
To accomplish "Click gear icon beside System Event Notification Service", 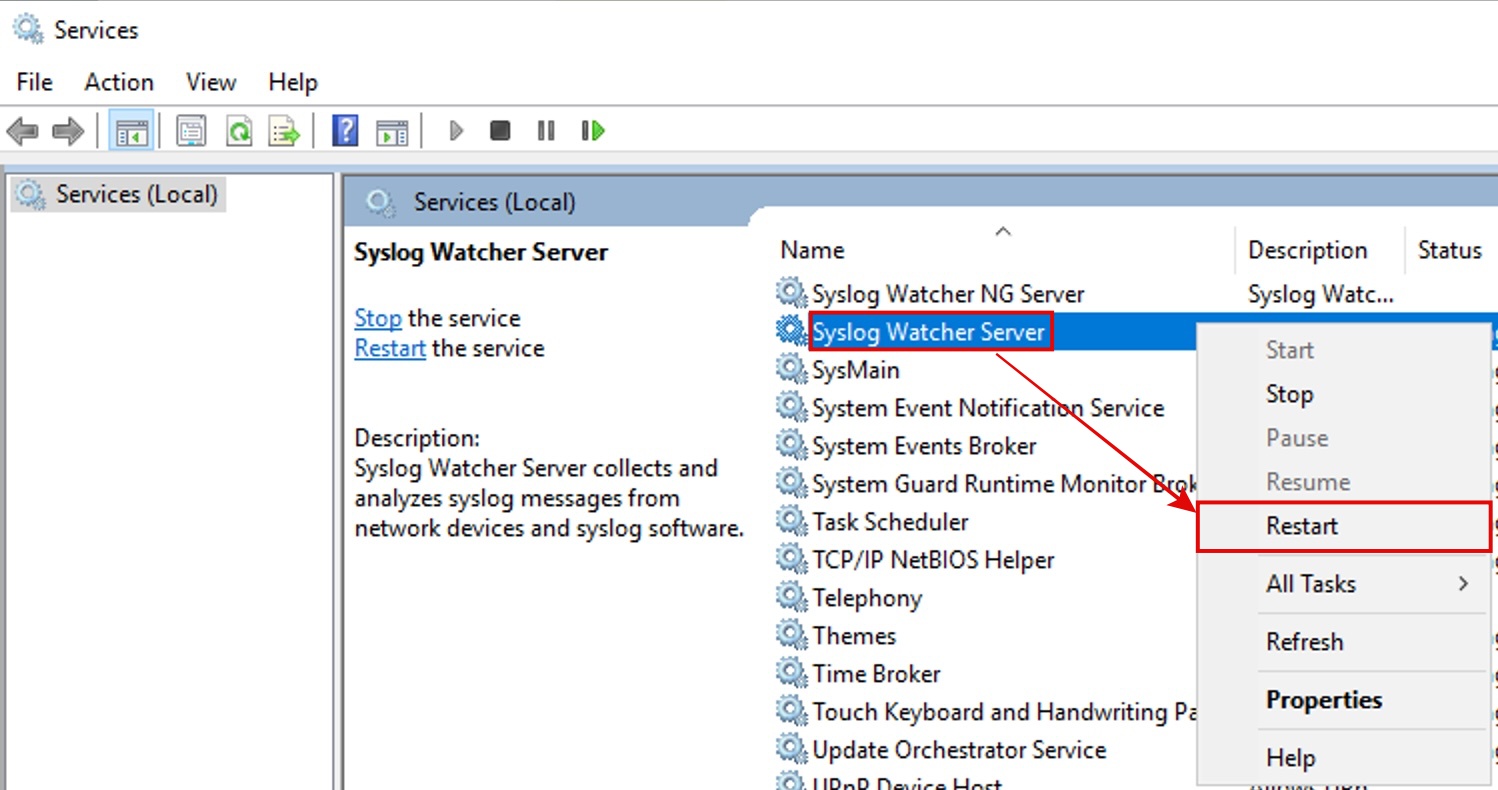I will pyautogui.click(x=791, y=407).
